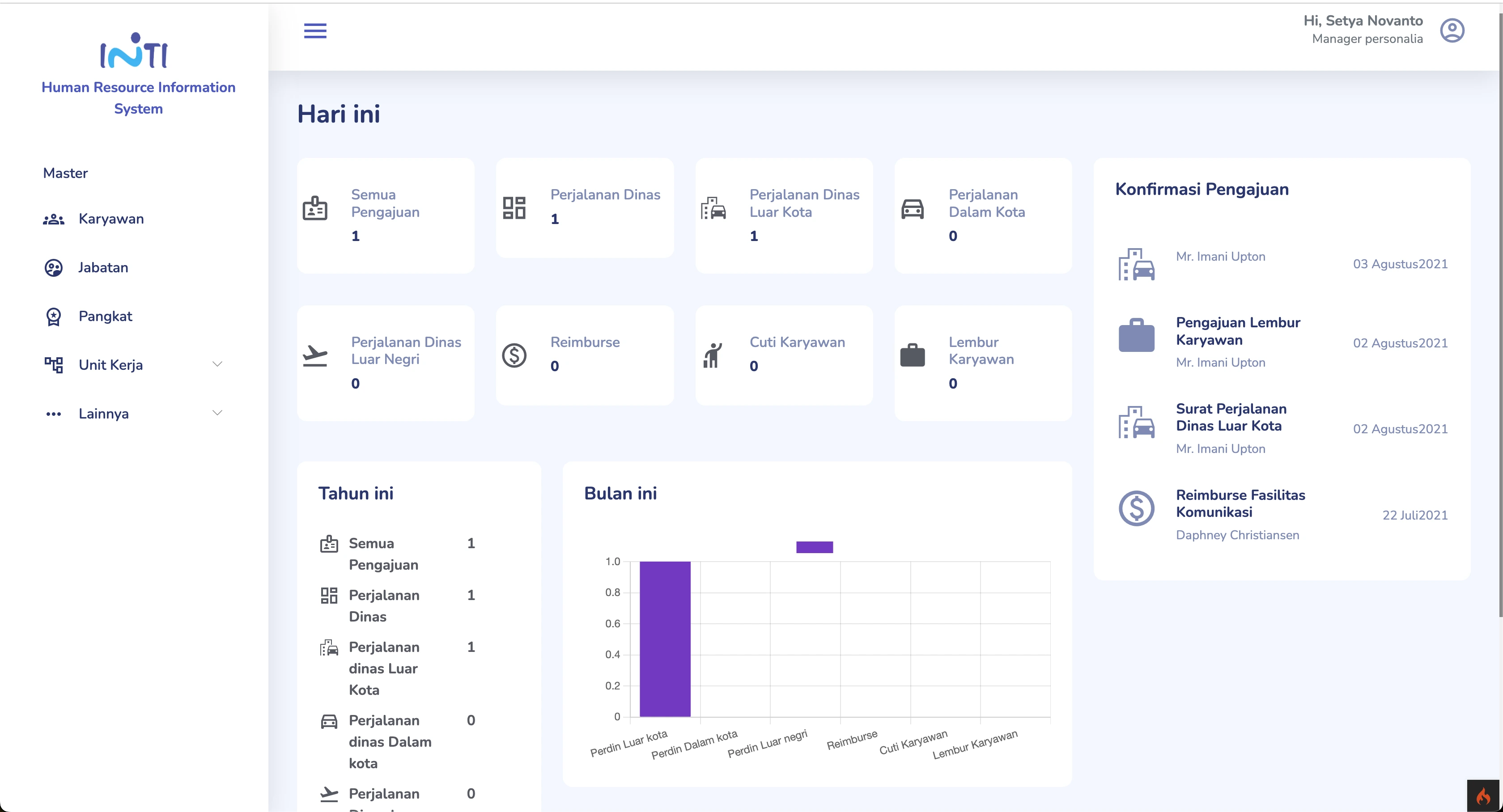Expand the Lainnya chevron
Viewport: 1503px width, 812px height.
pyautogui.click(x=217, y=413)
